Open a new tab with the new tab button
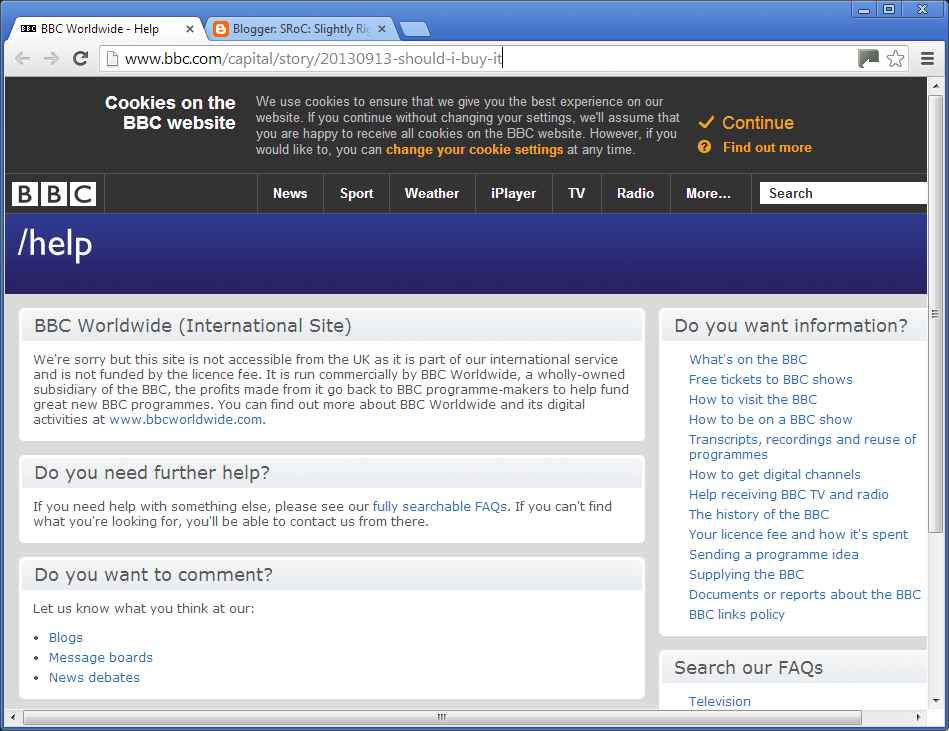Screen dimensions: 949x731 click(415, 29)
